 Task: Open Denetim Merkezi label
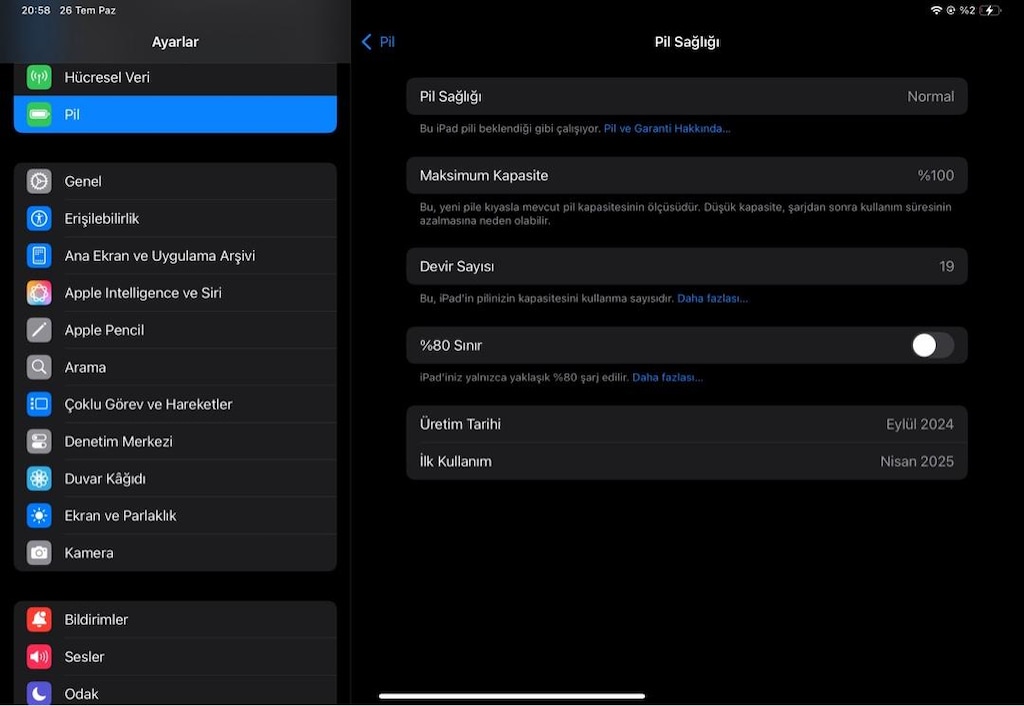[118, 441]
